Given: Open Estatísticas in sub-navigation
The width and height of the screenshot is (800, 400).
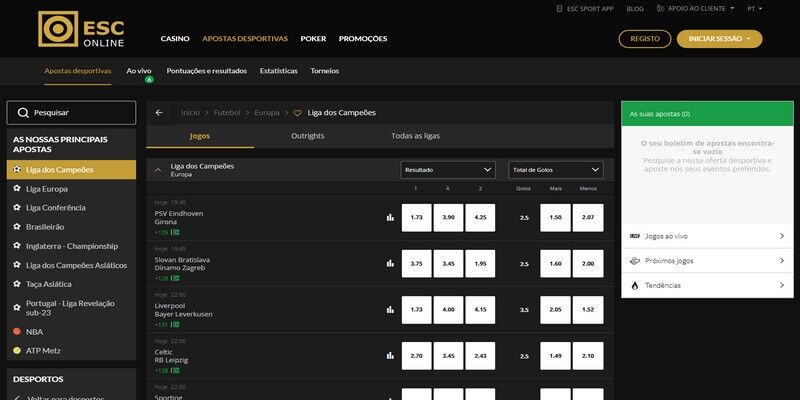Looking at the screenshot, I should tap(279, 71).
